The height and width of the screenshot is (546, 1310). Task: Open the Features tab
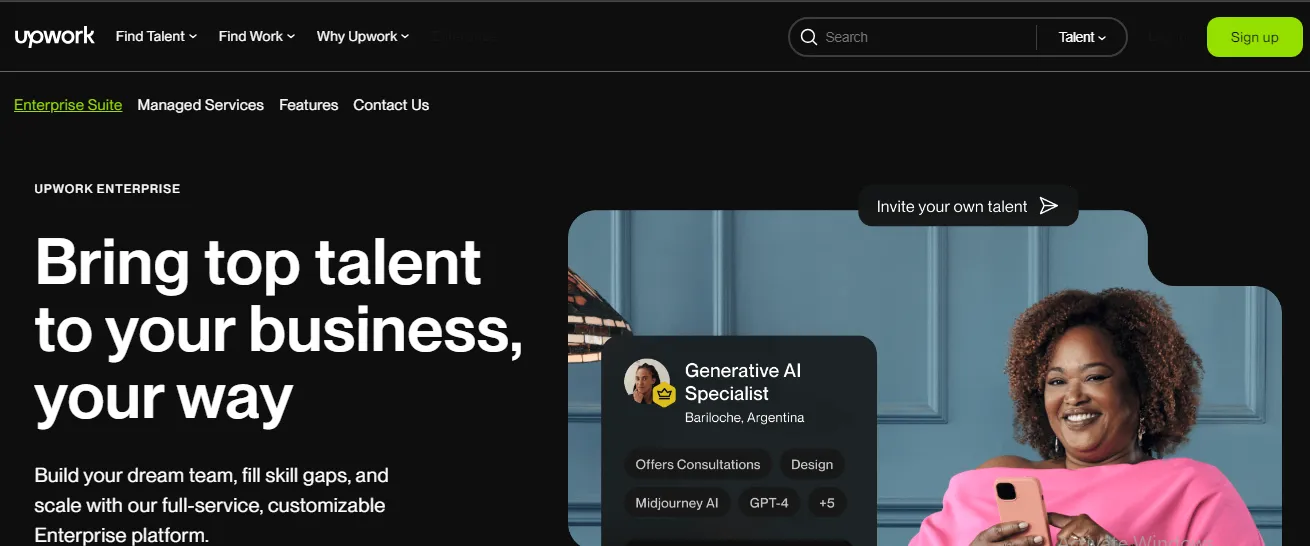(x=308, y=105)
